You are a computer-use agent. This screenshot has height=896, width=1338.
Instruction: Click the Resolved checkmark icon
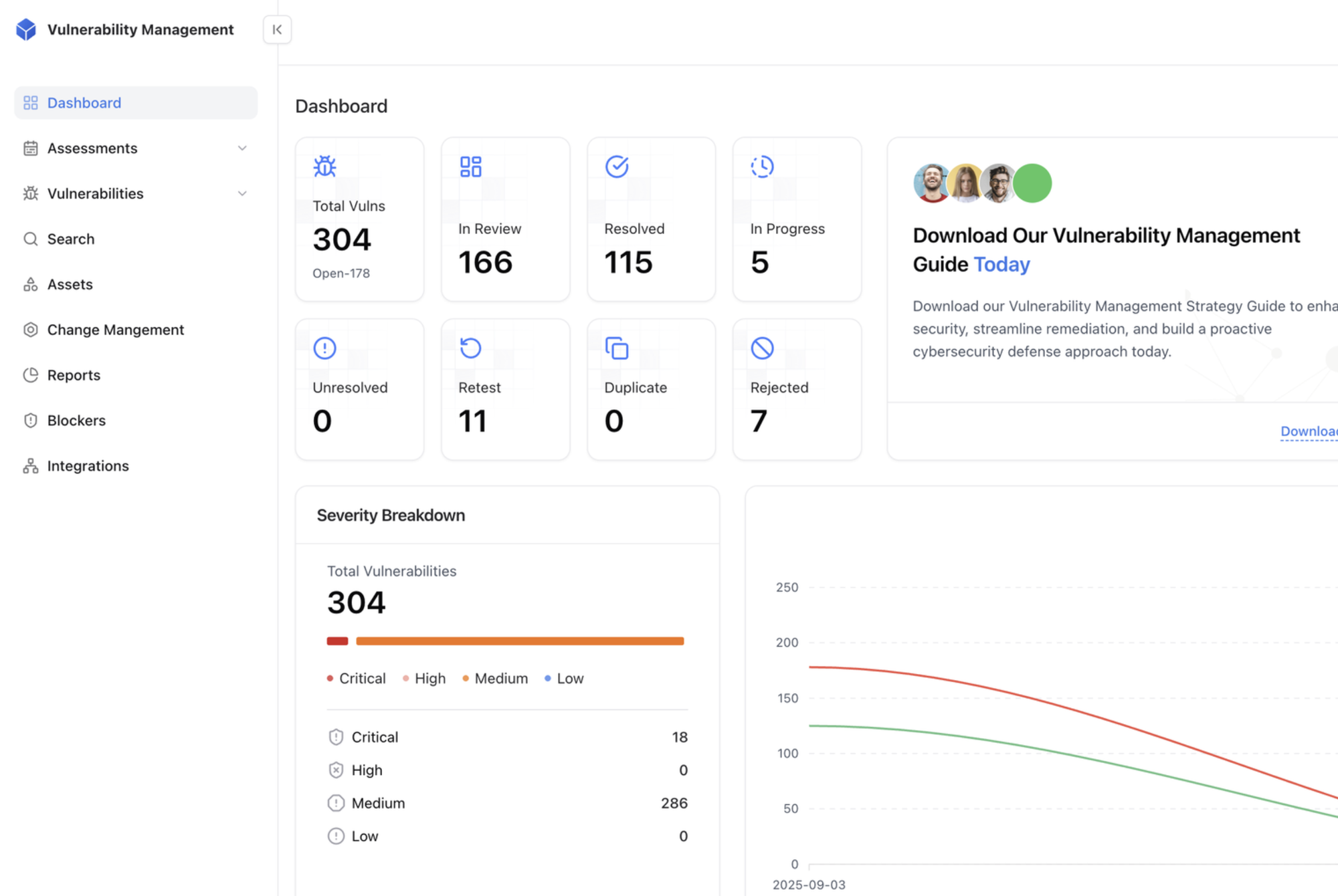pos(617,166)
